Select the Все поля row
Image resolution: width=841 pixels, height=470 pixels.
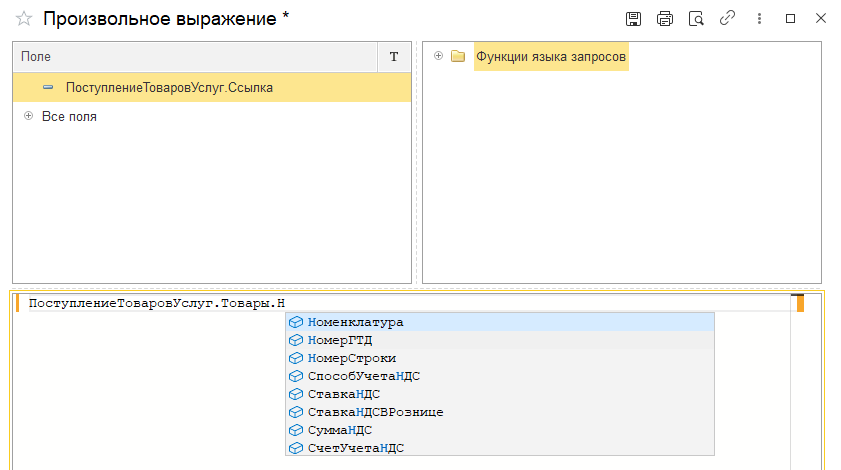tap(212, 116)
